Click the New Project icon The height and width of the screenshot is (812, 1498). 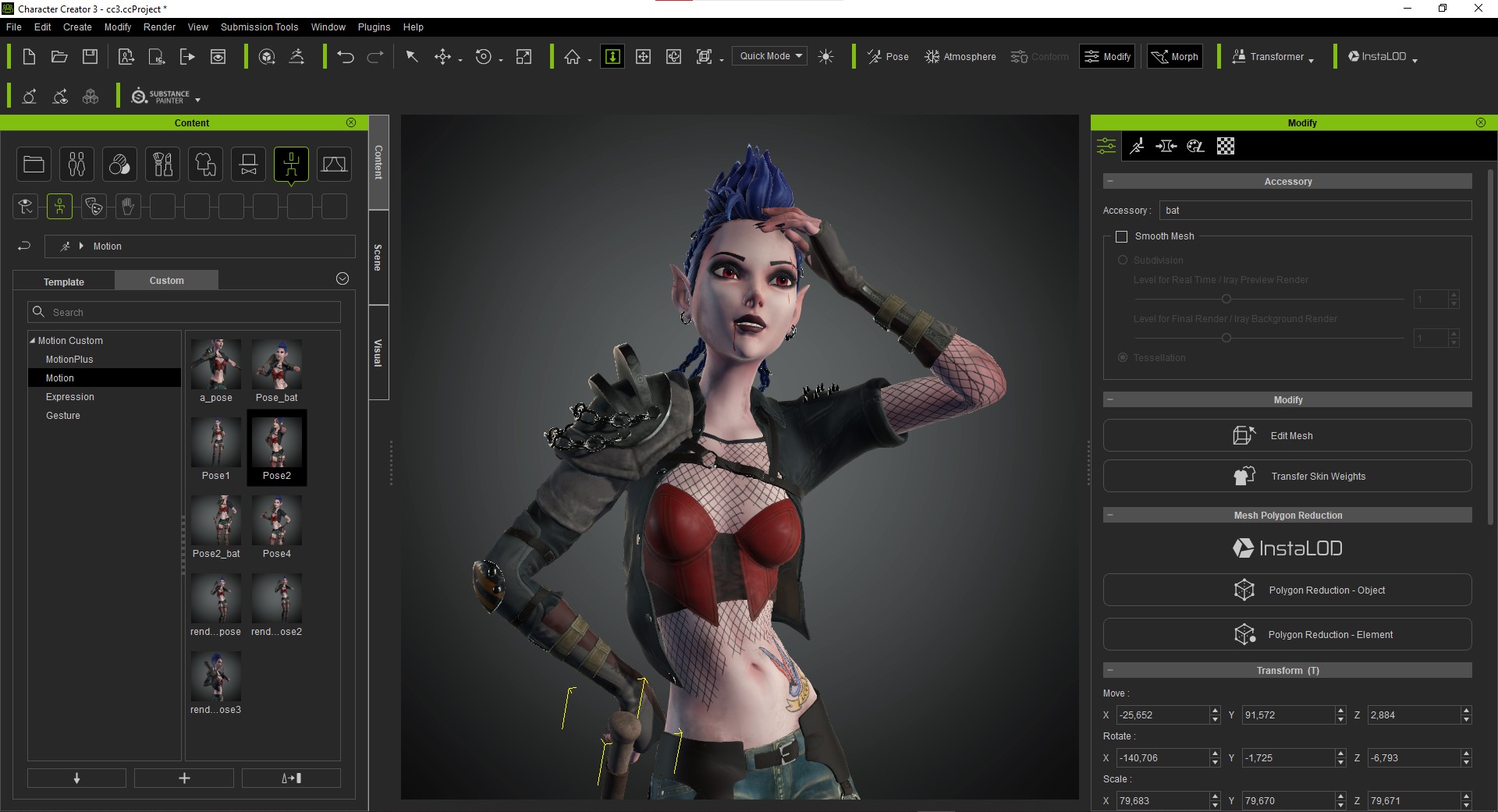(29, 56)
